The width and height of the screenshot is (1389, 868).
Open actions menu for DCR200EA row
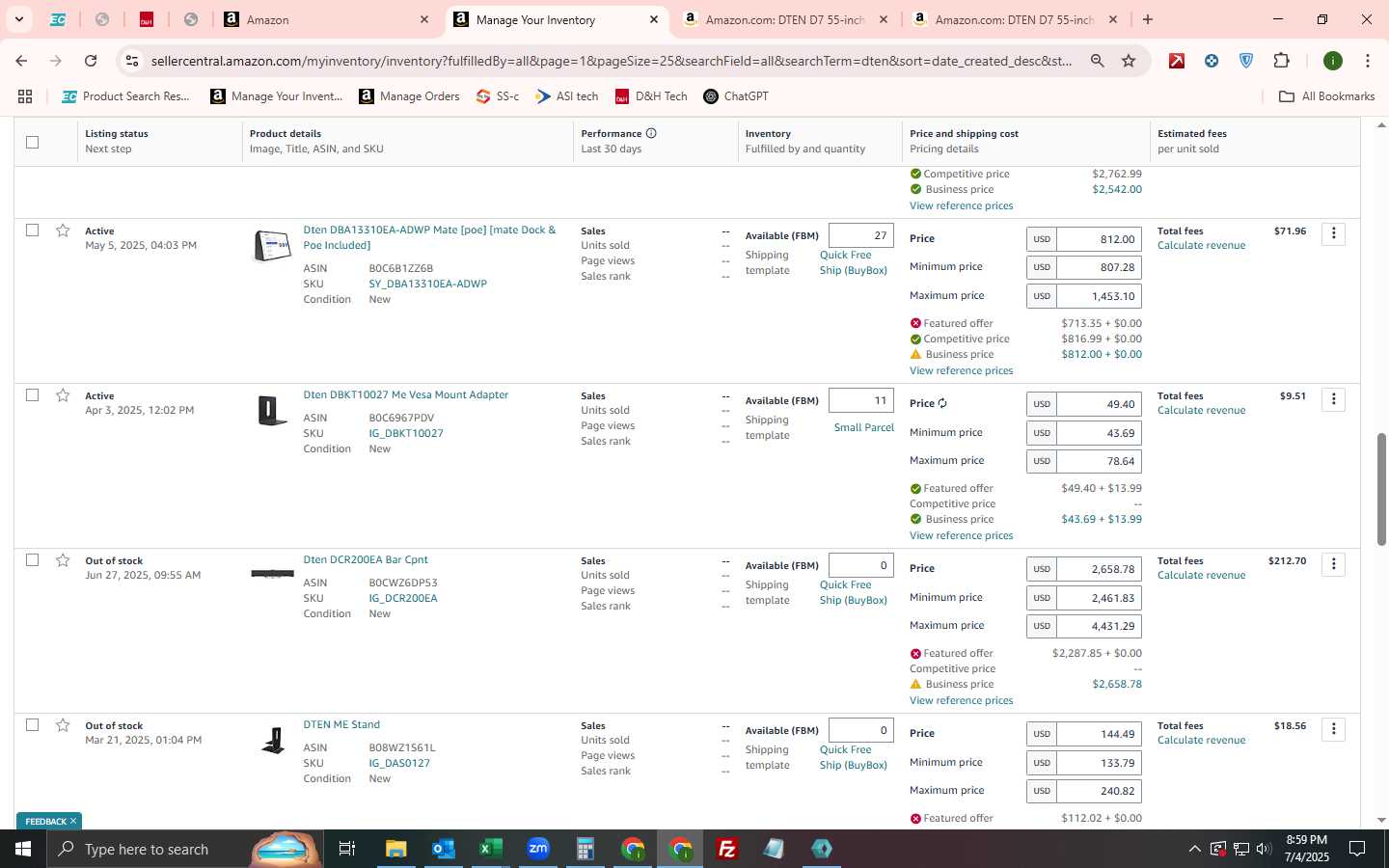pos(1333,563)
